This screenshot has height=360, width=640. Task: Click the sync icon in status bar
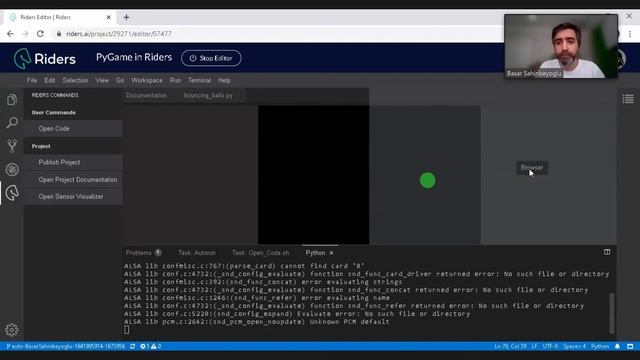(133, 346)
